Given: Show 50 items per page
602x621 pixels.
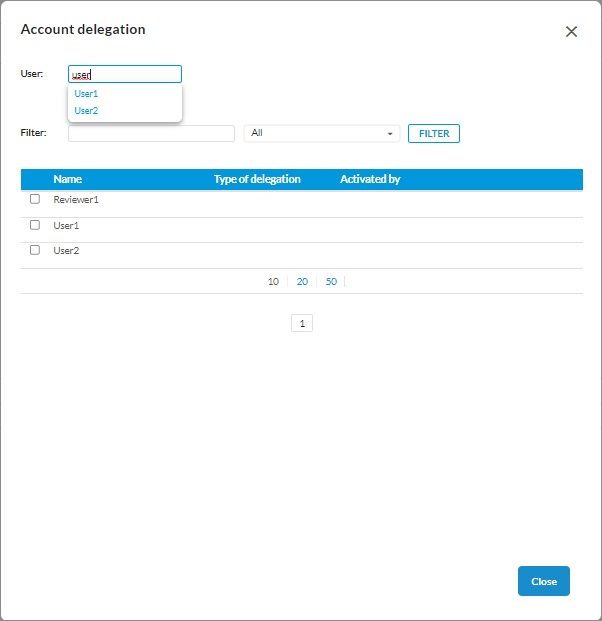Looking at the screenshot, I should tap(331, 282).
